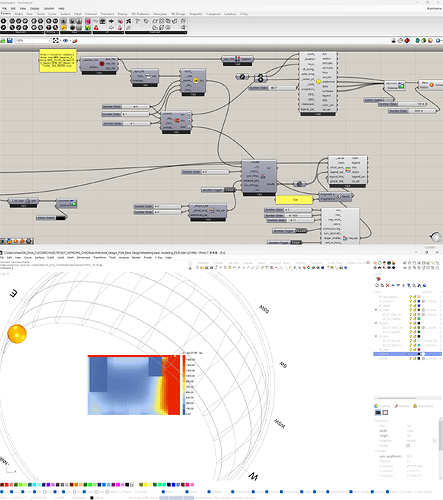The width and height of the screenshot is (443, 500).
Task: Save the Grasshopper document with floppy icon
Action: pos(10,40)
